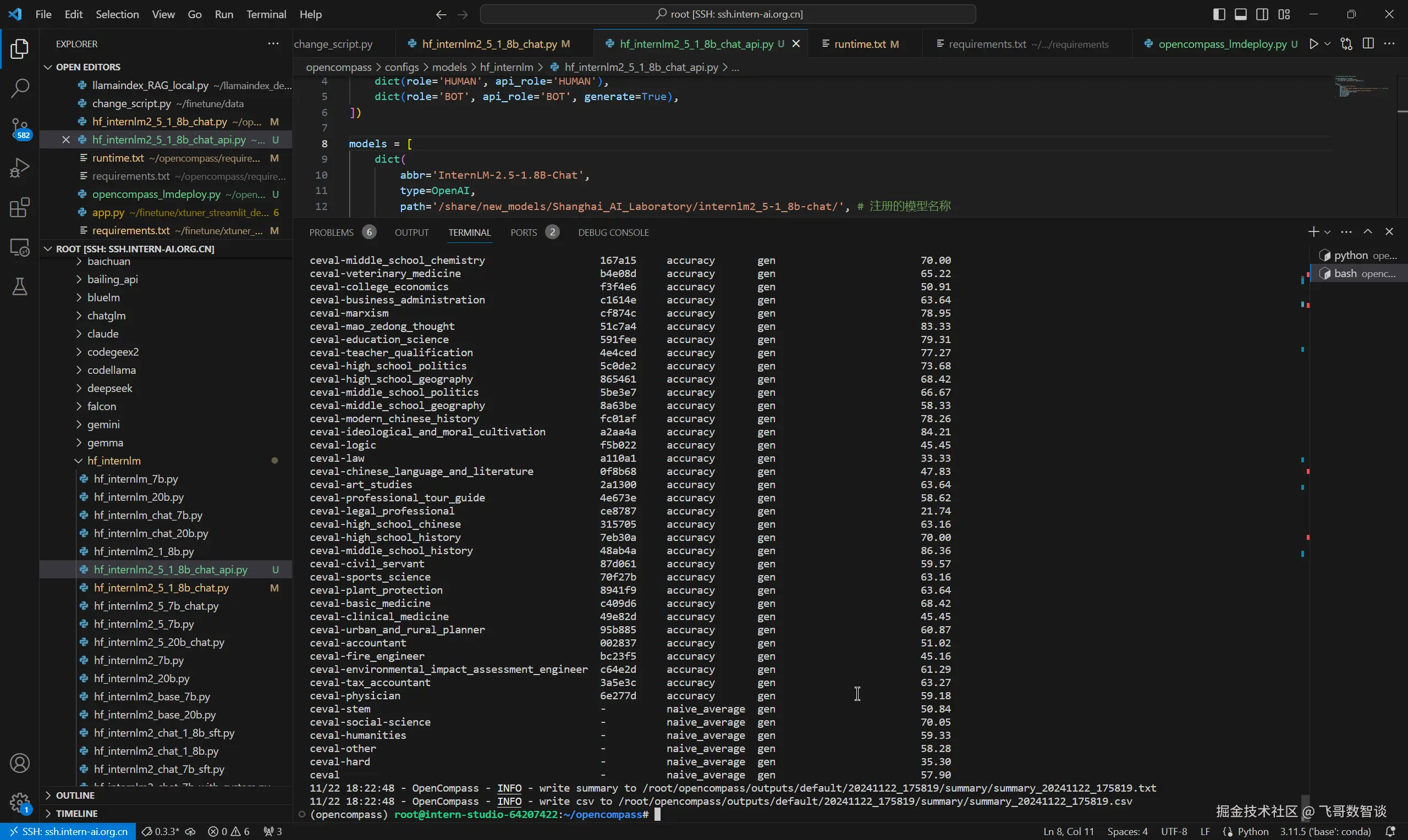
Task: Open Source Control view with 582 badge
Action: [20, 128]
